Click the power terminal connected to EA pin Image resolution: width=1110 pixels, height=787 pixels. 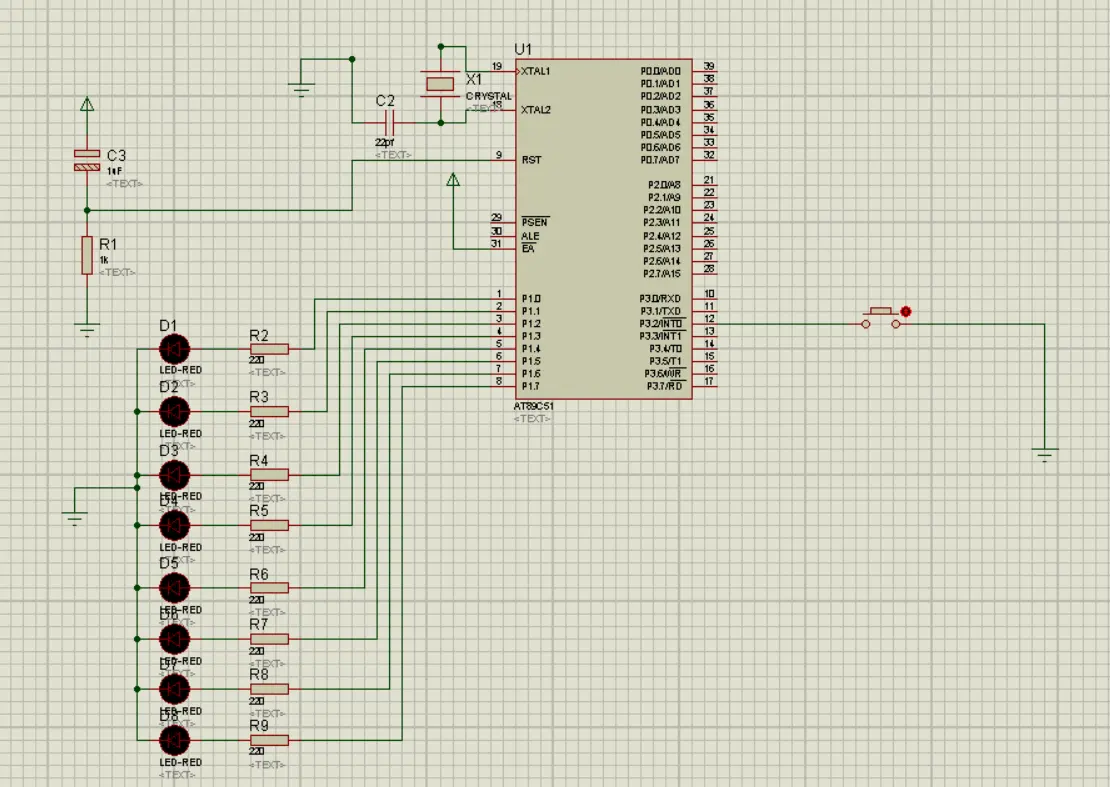click(452, 181)
